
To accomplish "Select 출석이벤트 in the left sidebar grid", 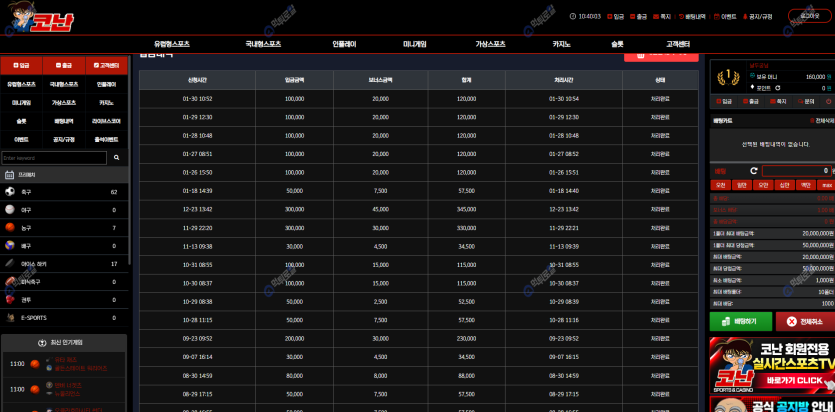I will [x=107, y=139].
